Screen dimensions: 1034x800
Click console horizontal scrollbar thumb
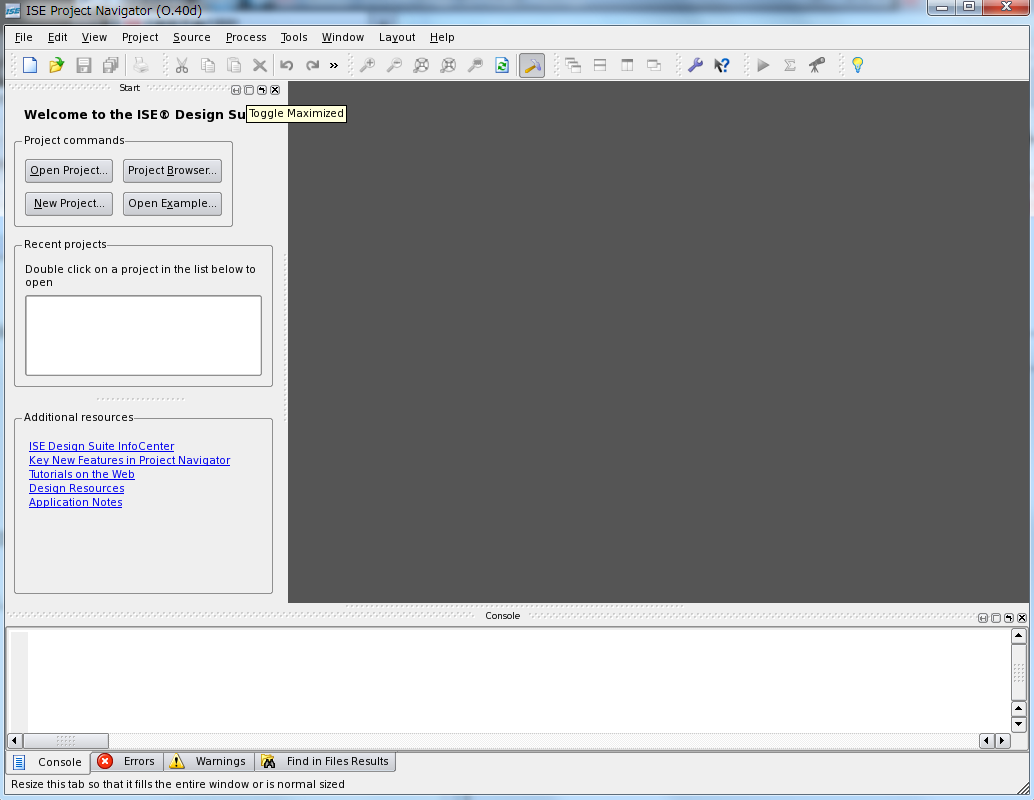coord(66,741)
